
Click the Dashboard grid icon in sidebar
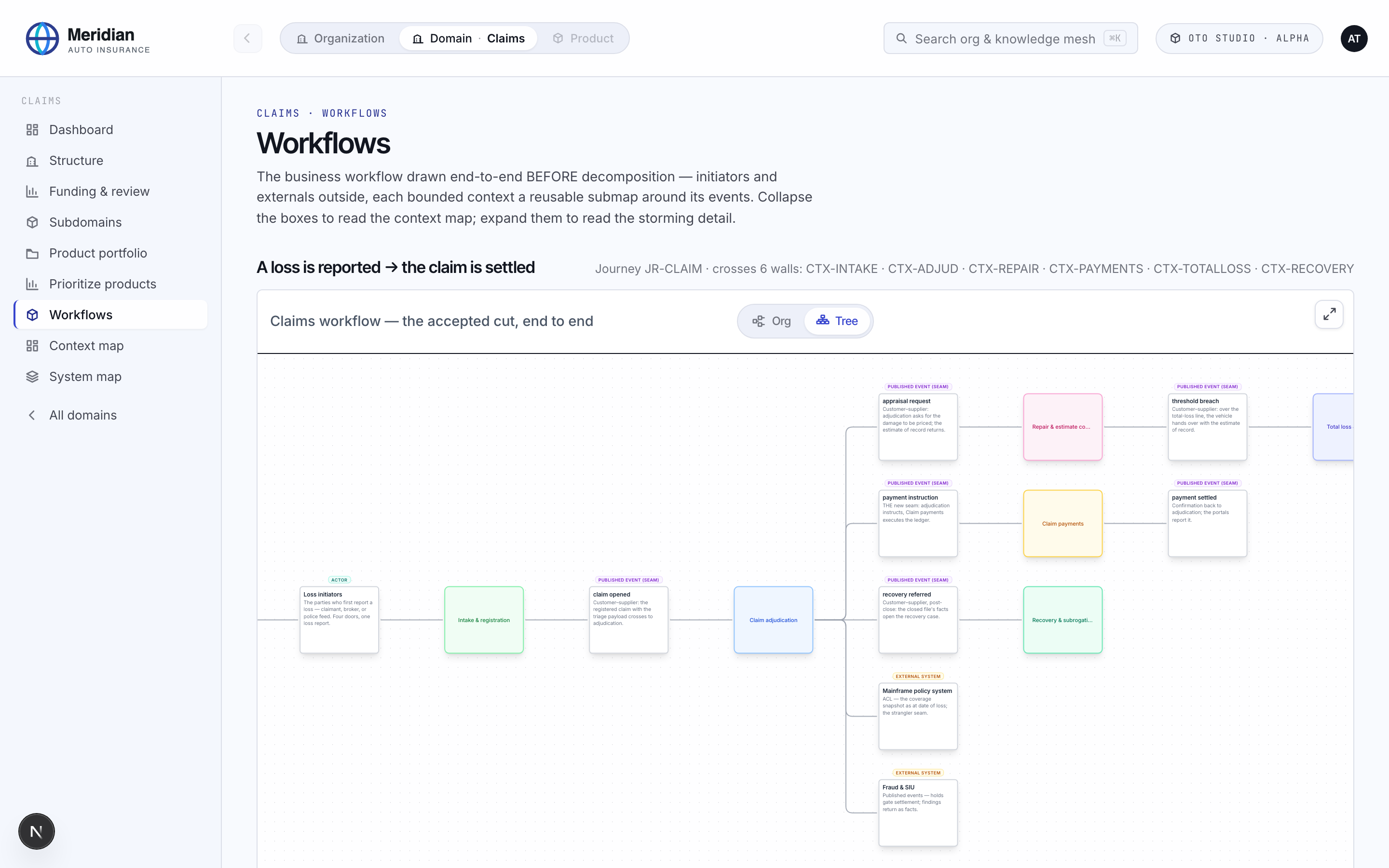(x=32, y=130)
